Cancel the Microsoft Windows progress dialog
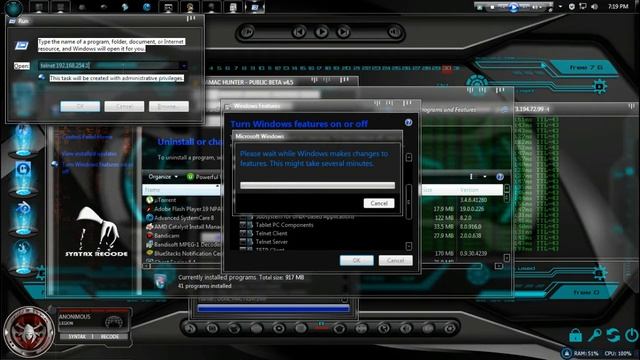This screenshot has height=360, width=640. [379, 203]
